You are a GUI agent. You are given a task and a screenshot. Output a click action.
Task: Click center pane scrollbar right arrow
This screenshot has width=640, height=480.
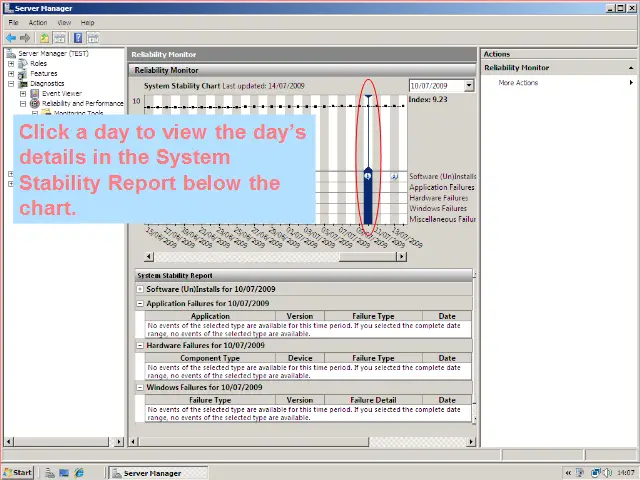coord(471,441)
